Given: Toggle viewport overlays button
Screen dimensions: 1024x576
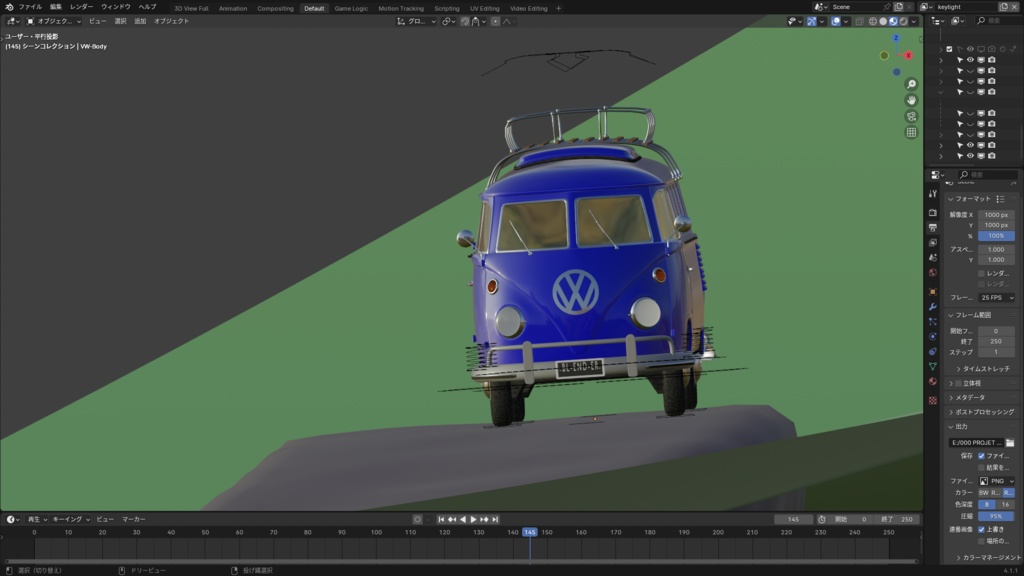Looking at the screenshot, I should click(x=835, y=22).
